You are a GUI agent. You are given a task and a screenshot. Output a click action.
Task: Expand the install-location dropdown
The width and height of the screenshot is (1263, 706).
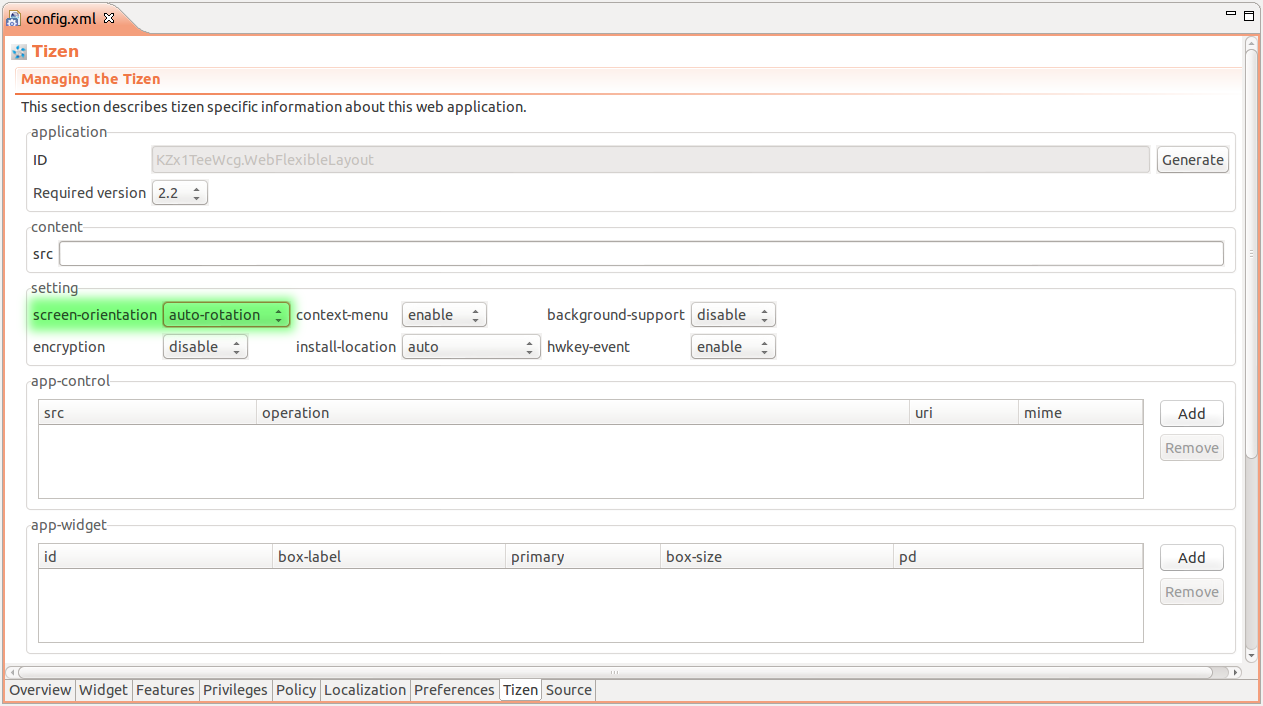(x=471, y=347)
